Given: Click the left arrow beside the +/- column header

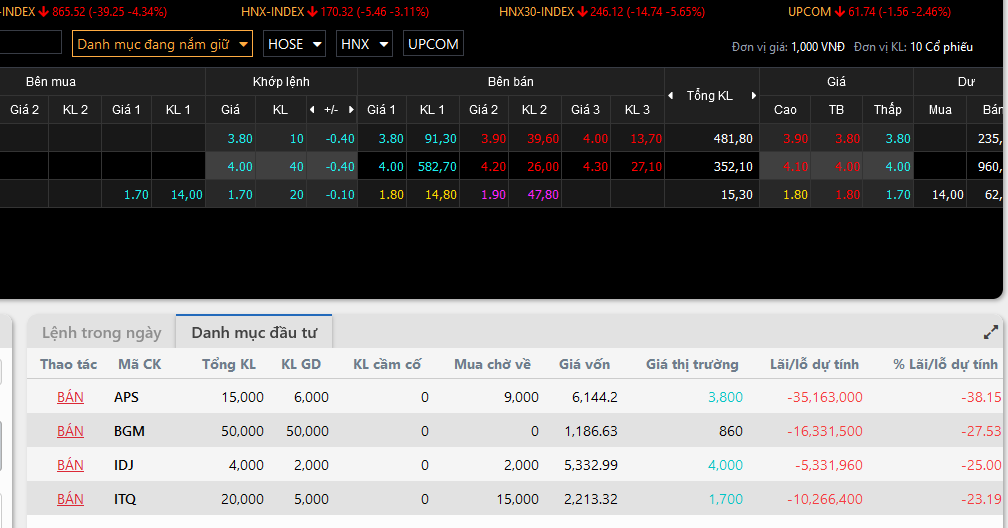Looking at the screenshot, I should pyautogui.click(x=312, y=109).
